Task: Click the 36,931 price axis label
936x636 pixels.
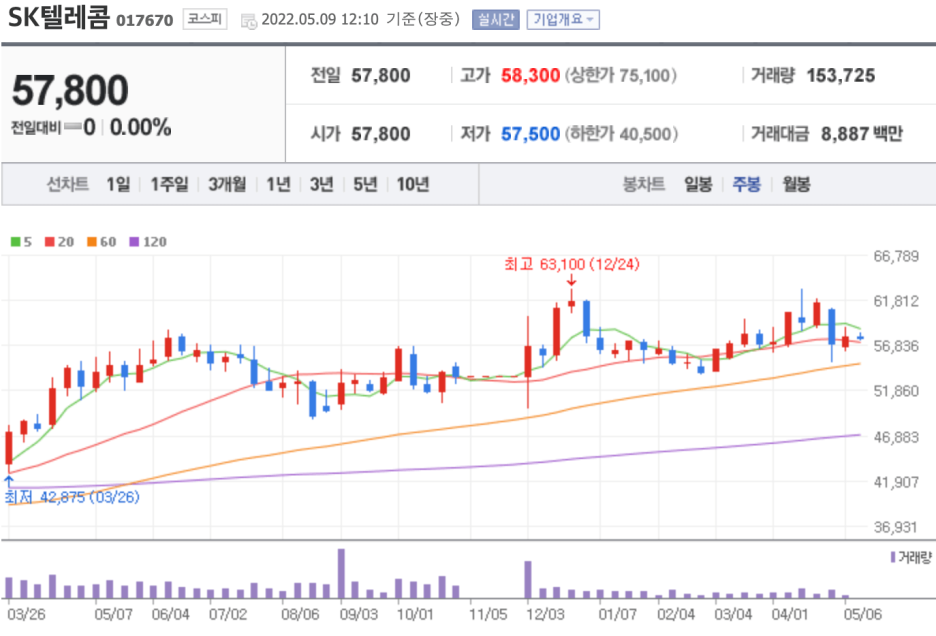Action: tap(896, 527)
